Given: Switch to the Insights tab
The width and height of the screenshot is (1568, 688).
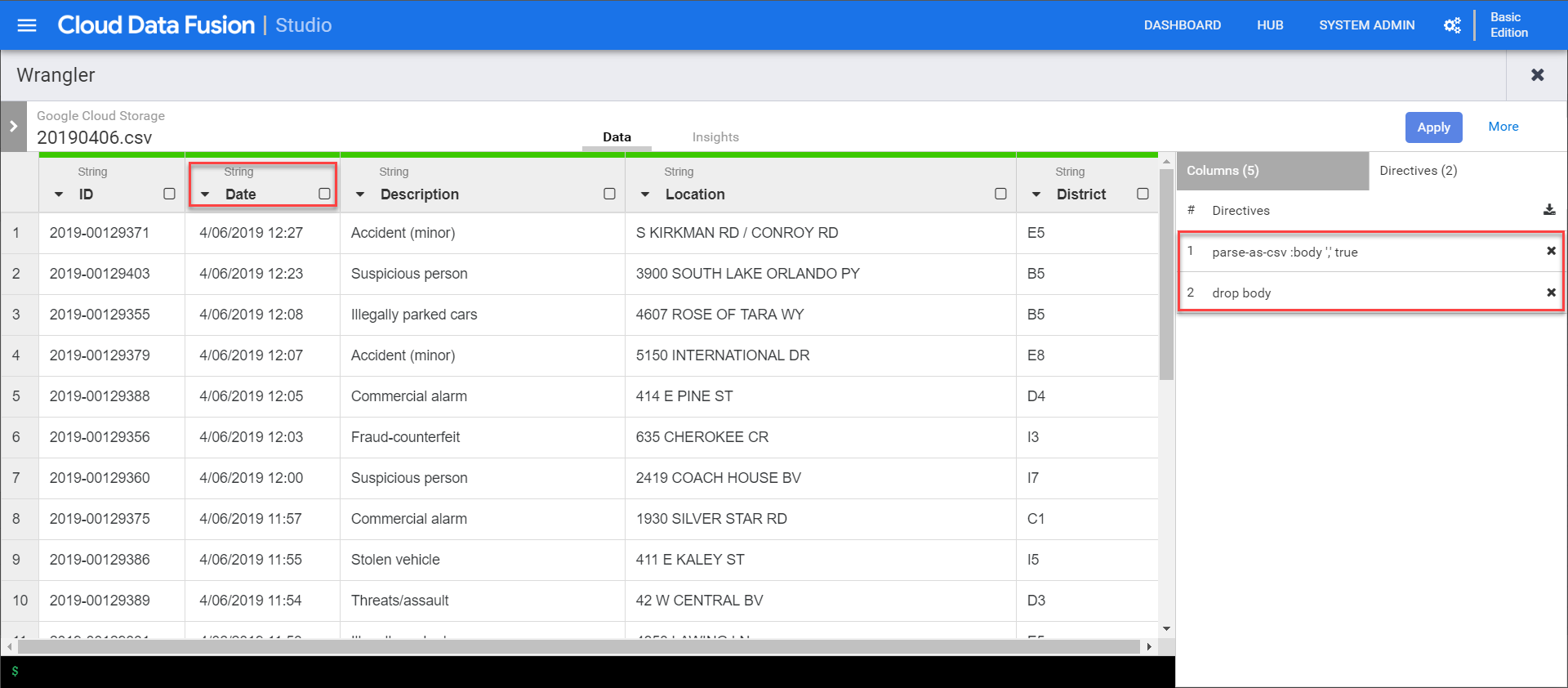Looking at the screenshot, I should [x=715, y=137].
